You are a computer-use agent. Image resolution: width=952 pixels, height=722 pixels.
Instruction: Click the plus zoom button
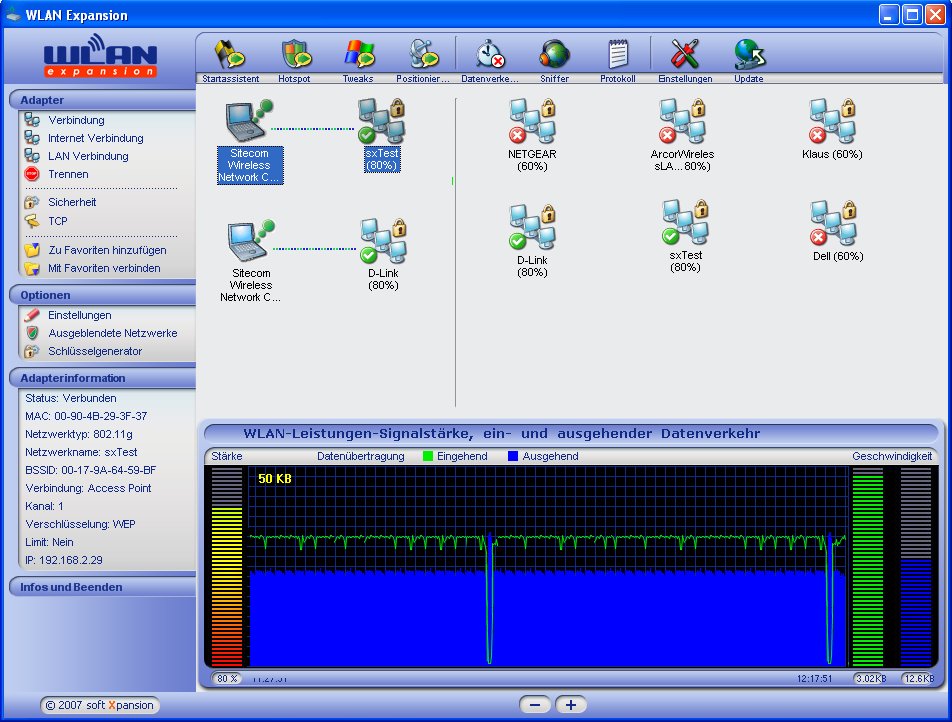571,705
